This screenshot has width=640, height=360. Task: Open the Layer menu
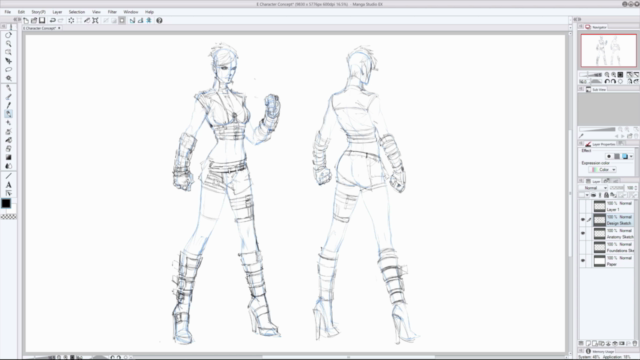coord(57,12)
